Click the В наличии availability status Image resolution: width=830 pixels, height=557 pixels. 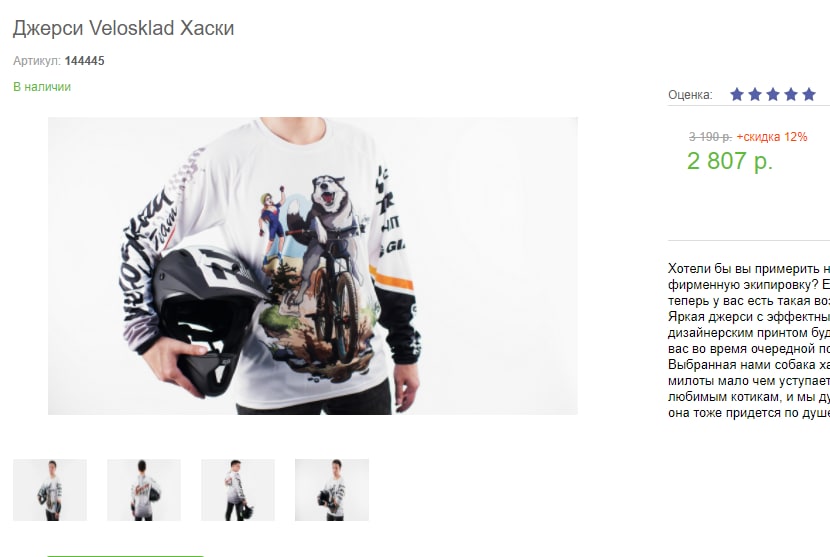[42, 87]
